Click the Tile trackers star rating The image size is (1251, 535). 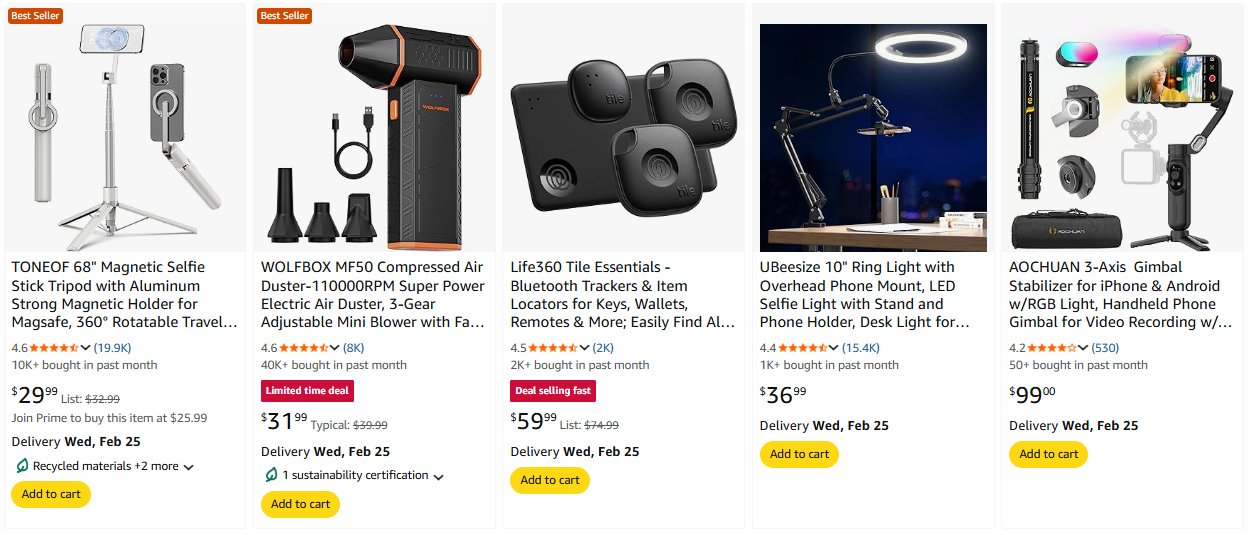click(x=553, y=348)
